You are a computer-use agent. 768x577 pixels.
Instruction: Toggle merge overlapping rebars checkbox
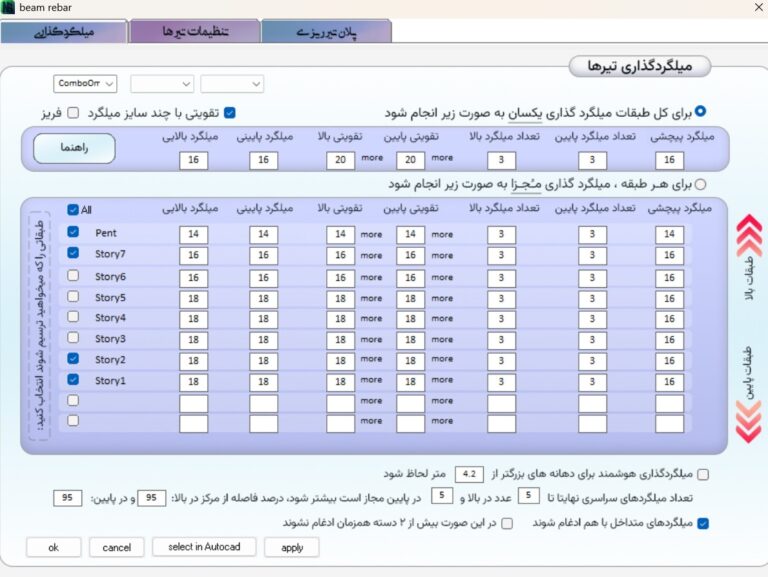(x=703, y=524)
